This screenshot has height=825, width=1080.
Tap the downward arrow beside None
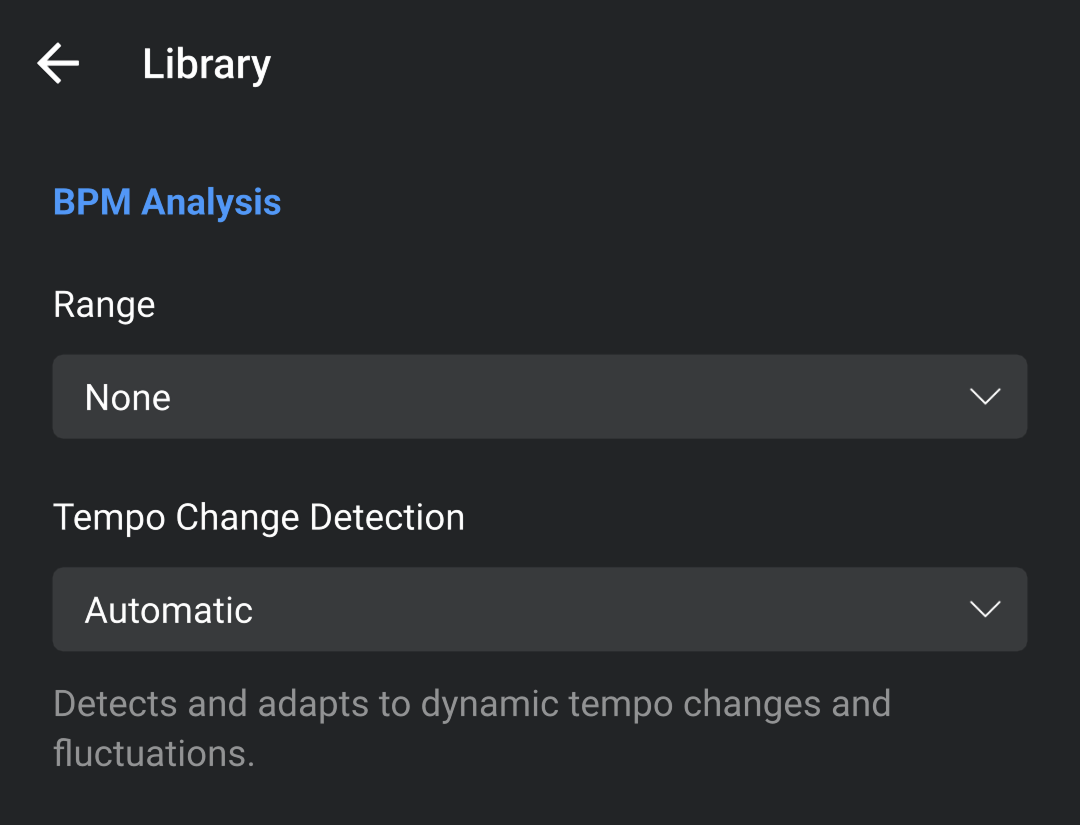(985, 397)
